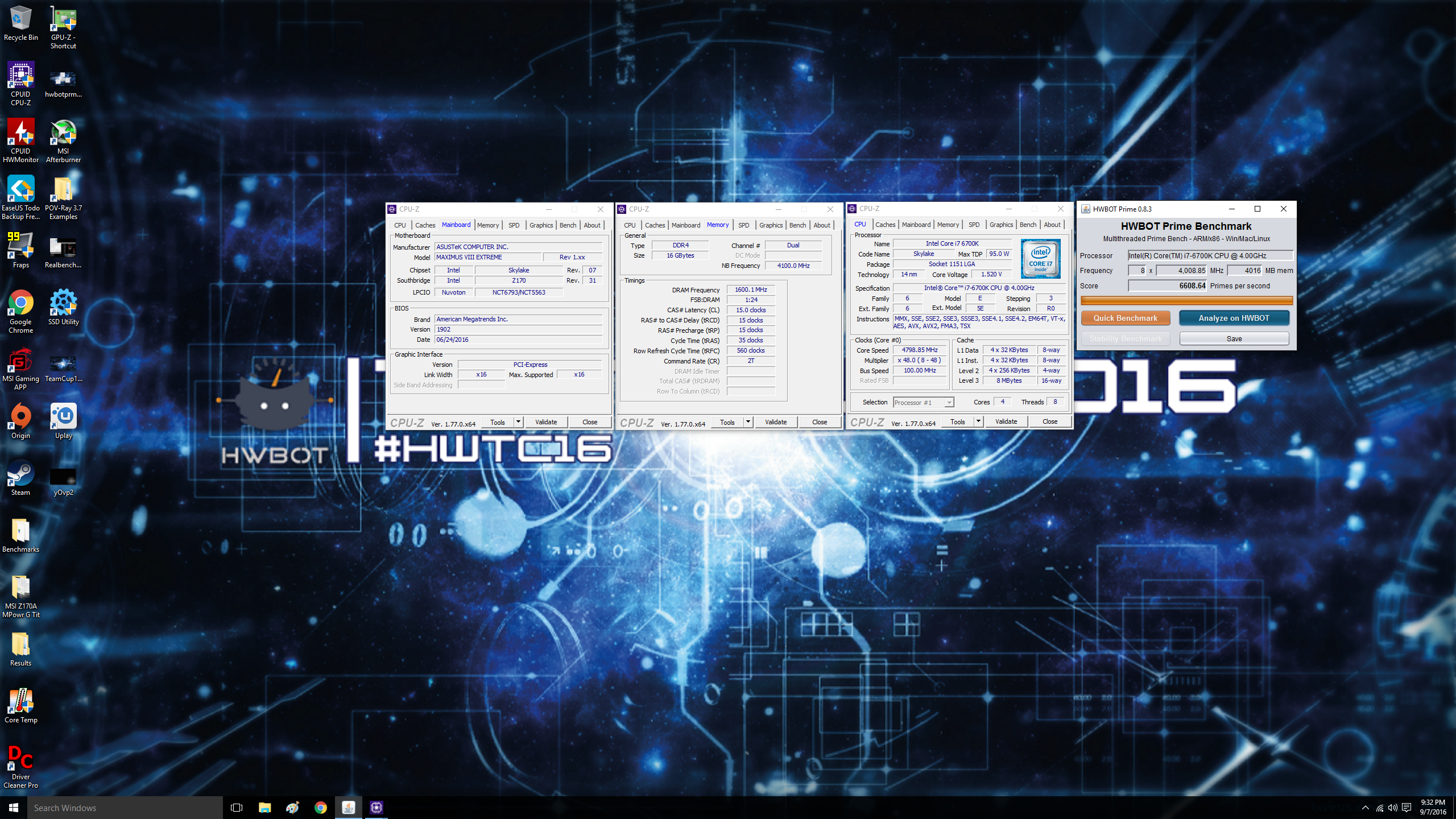Open the Benchmarks folder icon
Screen dimensions: 1456x819
[x=21, y=535]
